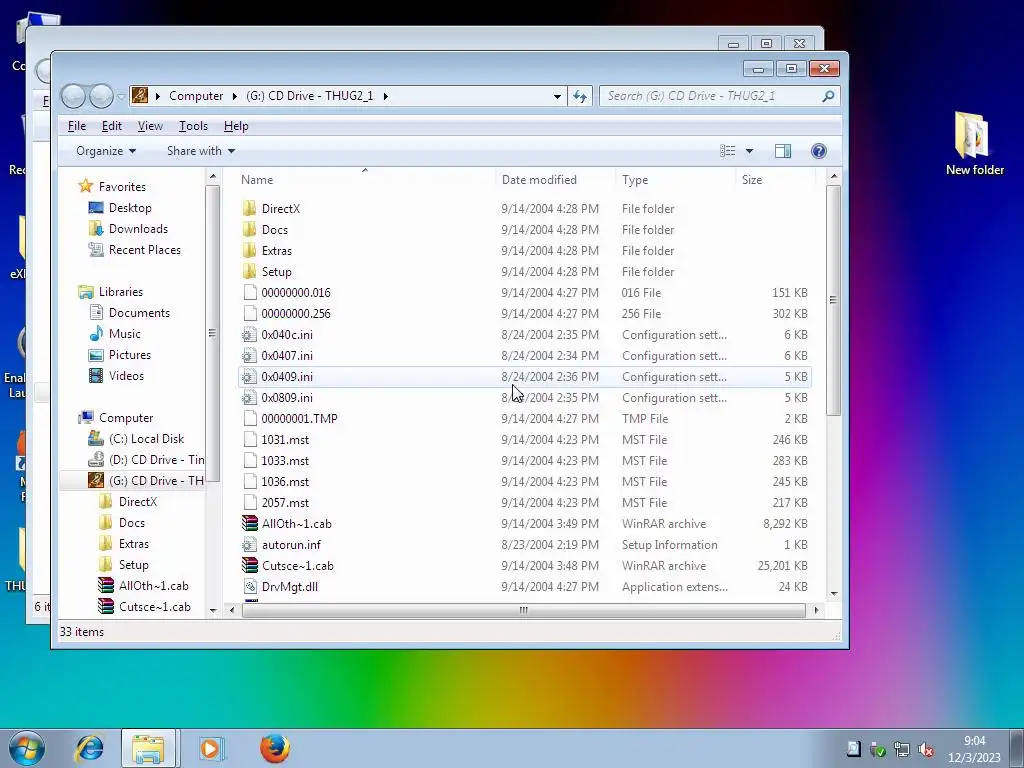Select the Setup folder icon in file list
Screen dimensions: 1024x768
249,272
